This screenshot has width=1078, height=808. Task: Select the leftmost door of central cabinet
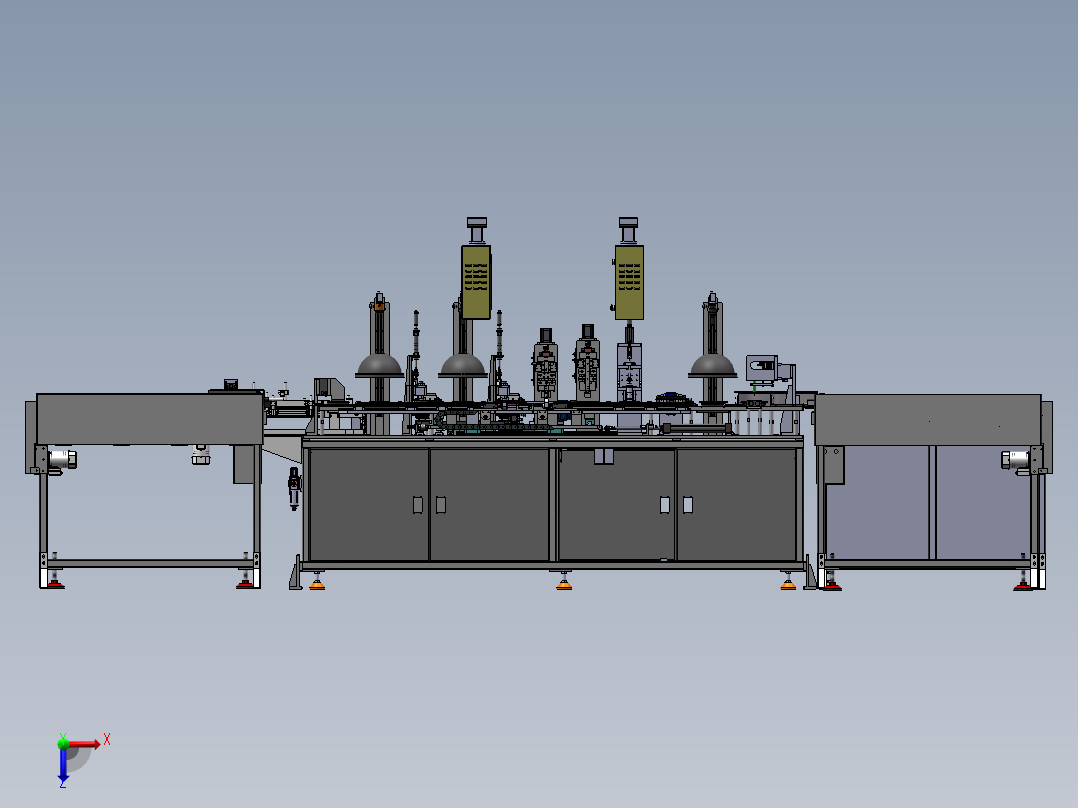pyautogui.click(x=368, y=505)
